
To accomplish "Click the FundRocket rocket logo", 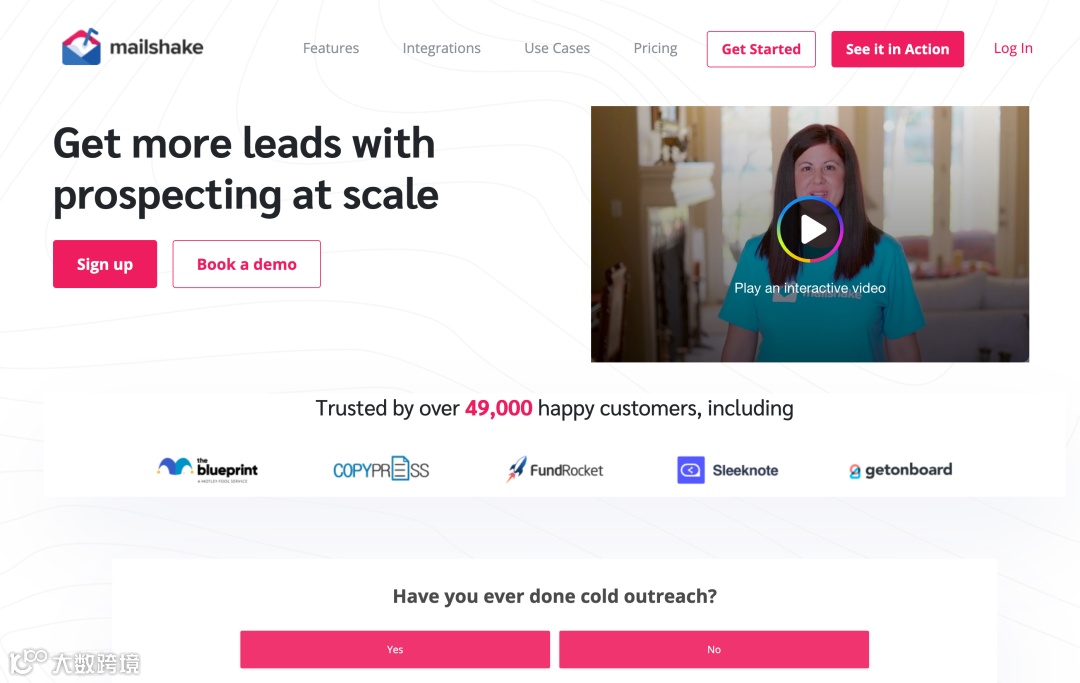I will pos(517,469).
